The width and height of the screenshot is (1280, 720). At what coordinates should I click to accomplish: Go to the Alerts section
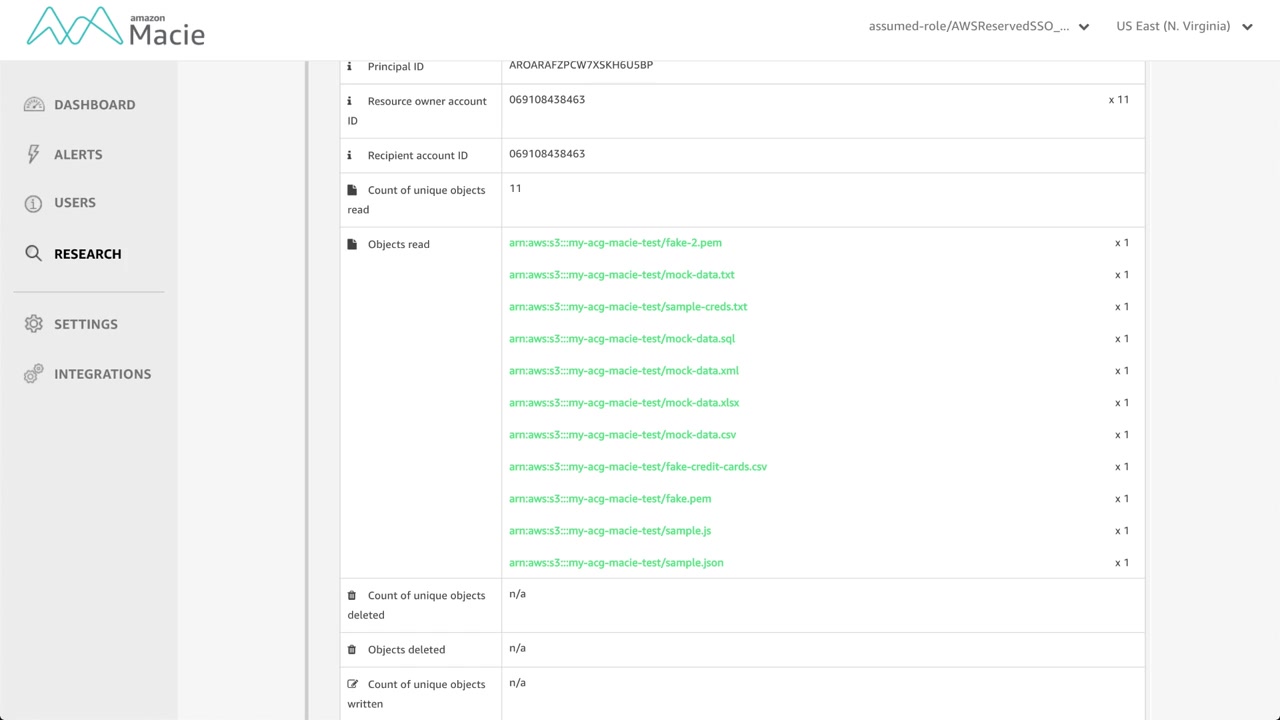pyautogui.click(x=78, y=155)
